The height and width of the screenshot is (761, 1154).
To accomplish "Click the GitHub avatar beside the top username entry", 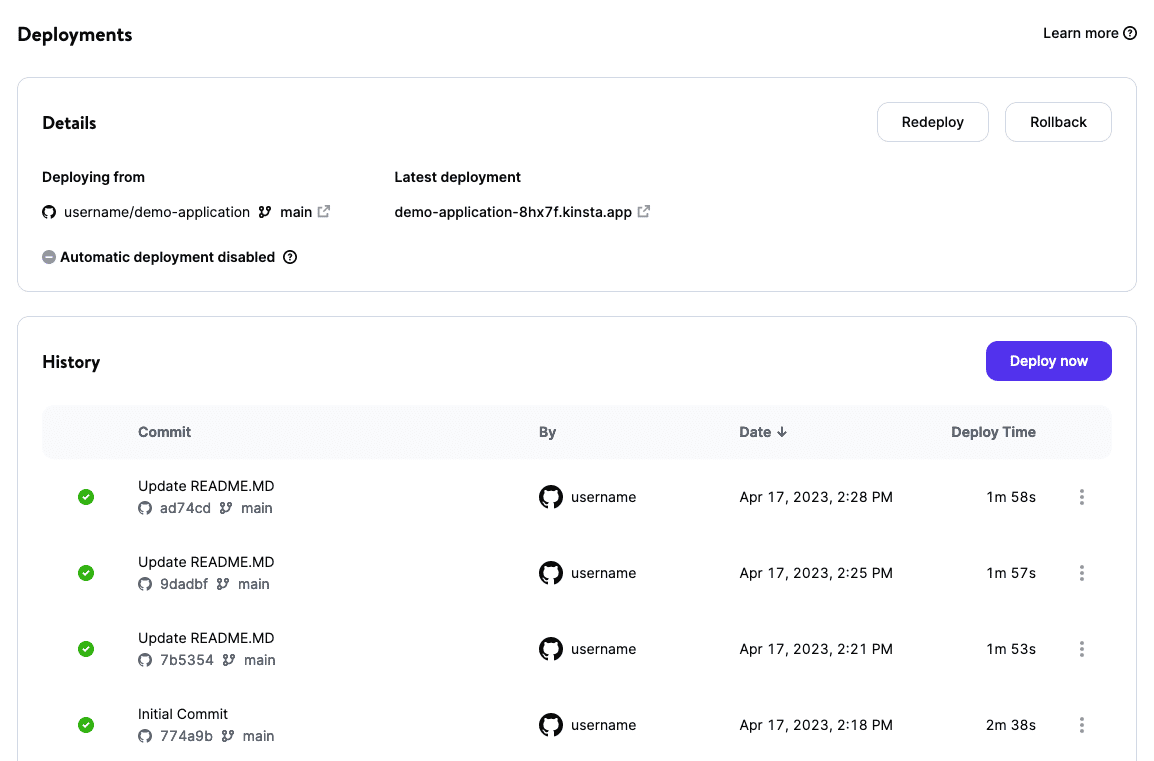I will pyautogui.click(x=551, y=497).
